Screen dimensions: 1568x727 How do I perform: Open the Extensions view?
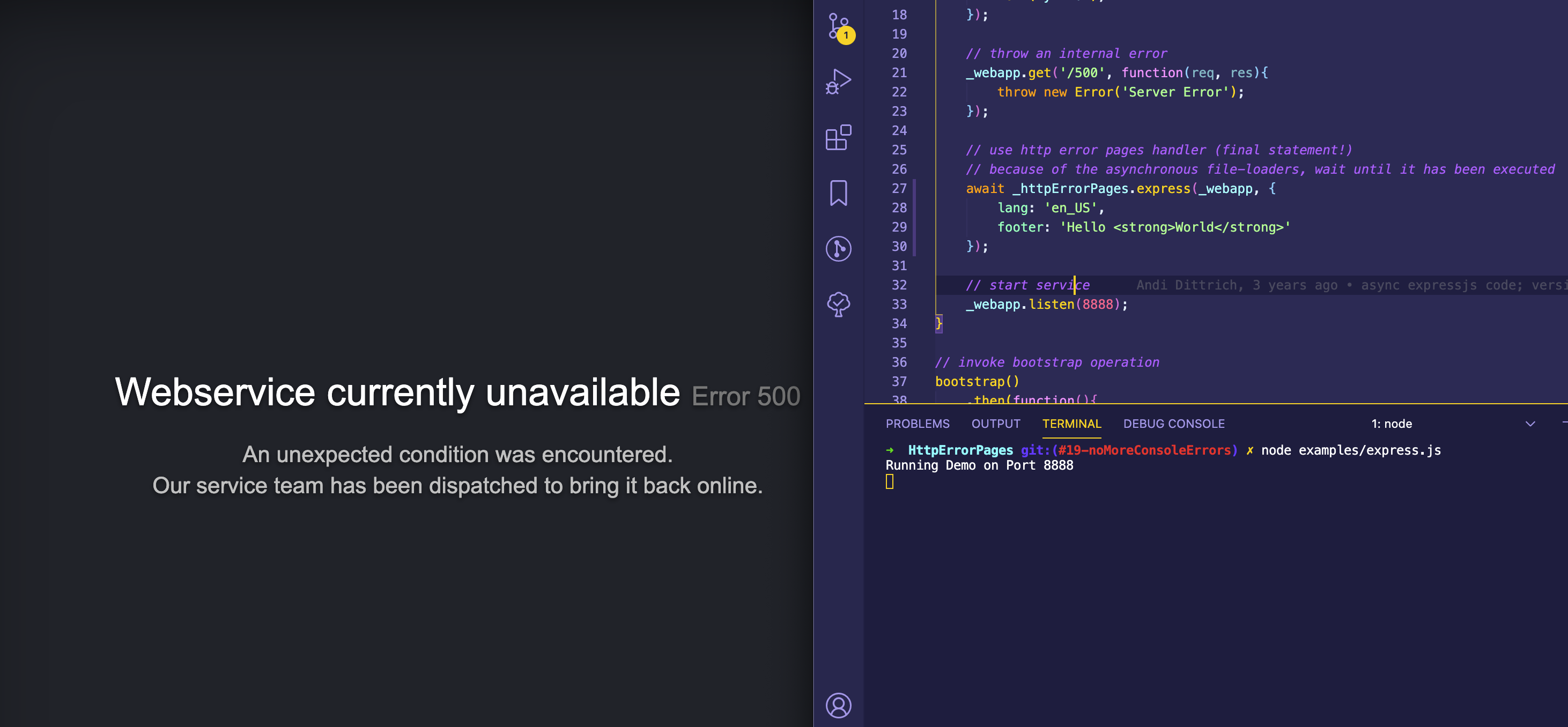pyautogui.click(x=839, y=138)
